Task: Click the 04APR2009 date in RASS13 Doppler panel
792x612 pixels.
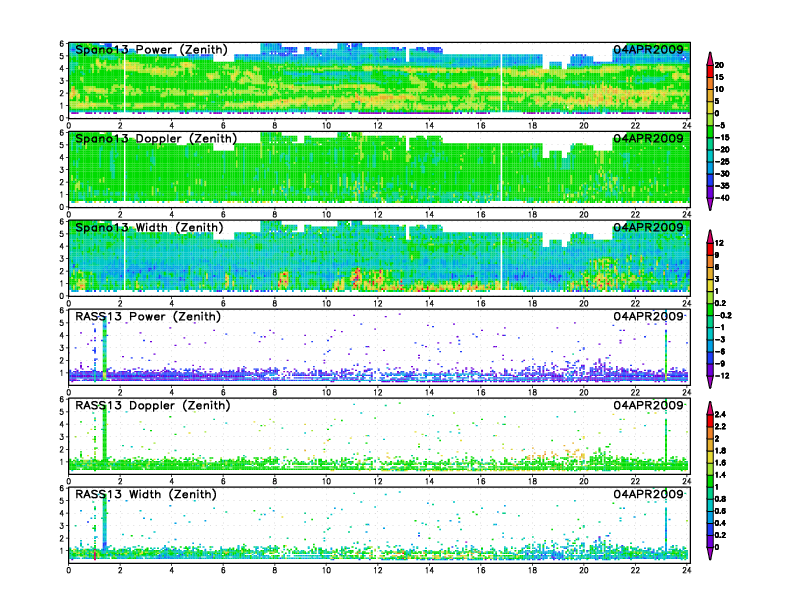Action: click(648, 405)
